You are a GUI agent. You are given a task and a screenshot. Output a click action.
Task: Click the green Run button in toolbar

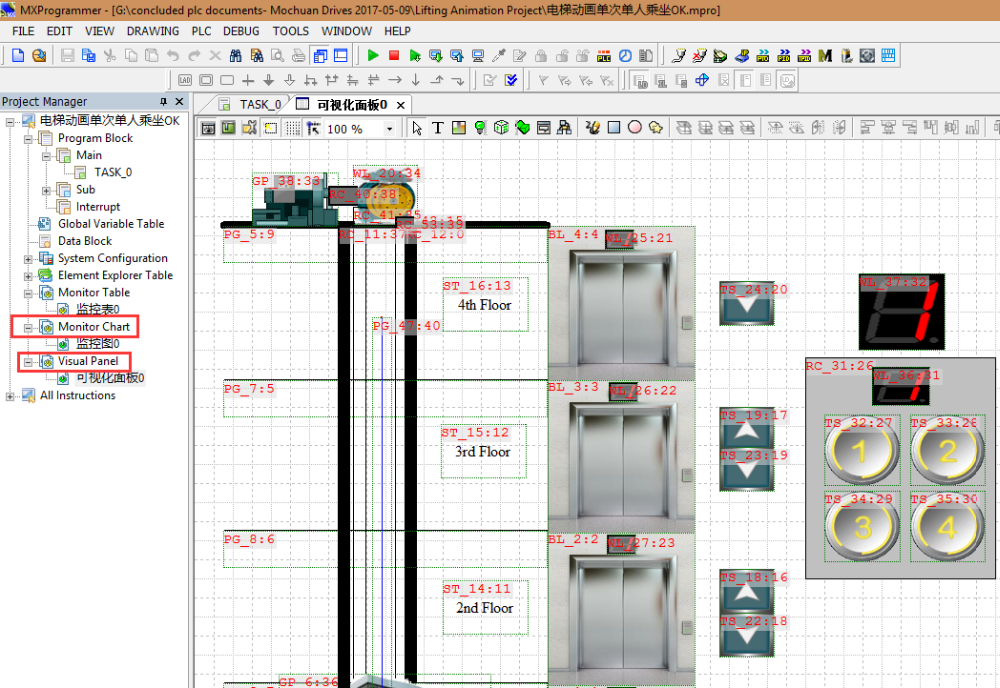[x=373, y=55]
